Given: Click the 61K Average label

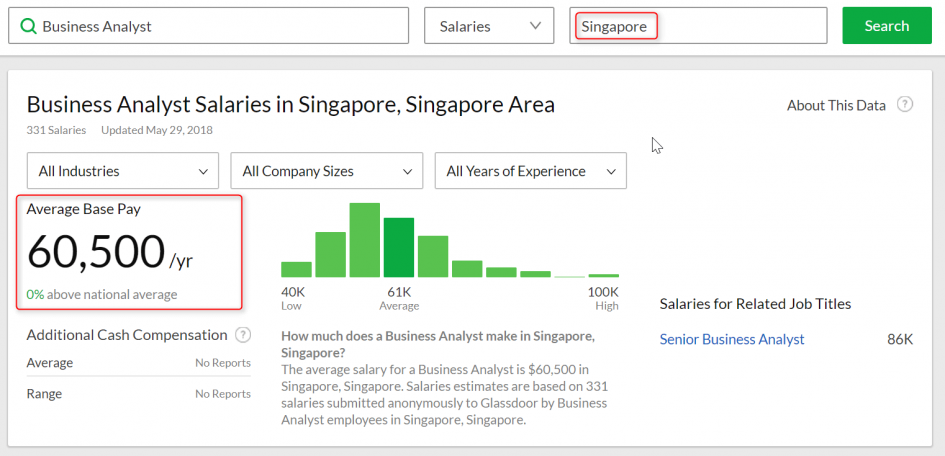Looking at the screenshot, I should click(399, 298).
